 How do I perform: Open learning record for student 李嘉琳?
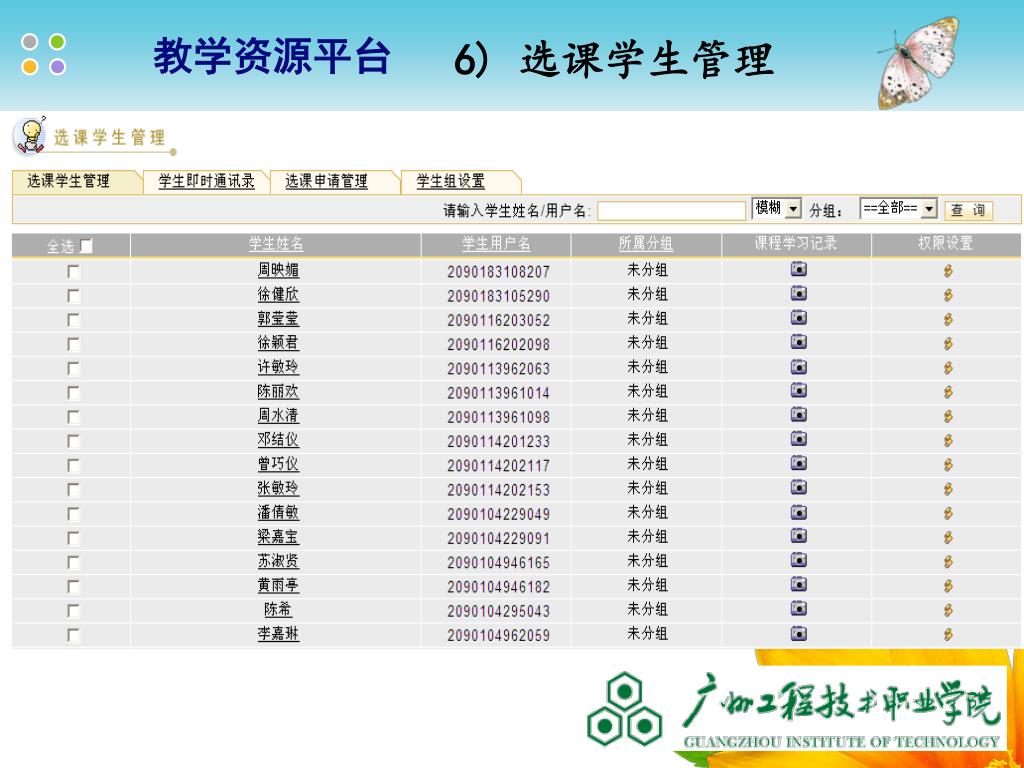click(x=798, y=633)
